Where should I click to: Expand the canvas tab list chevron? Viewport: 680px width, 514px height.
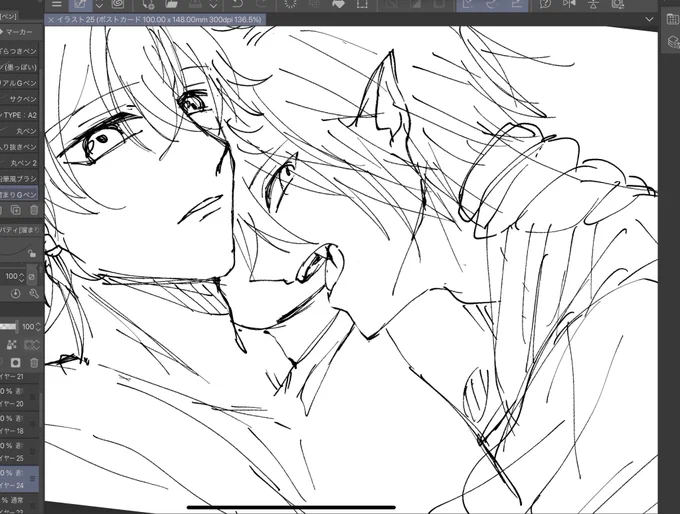click(649, 20)
